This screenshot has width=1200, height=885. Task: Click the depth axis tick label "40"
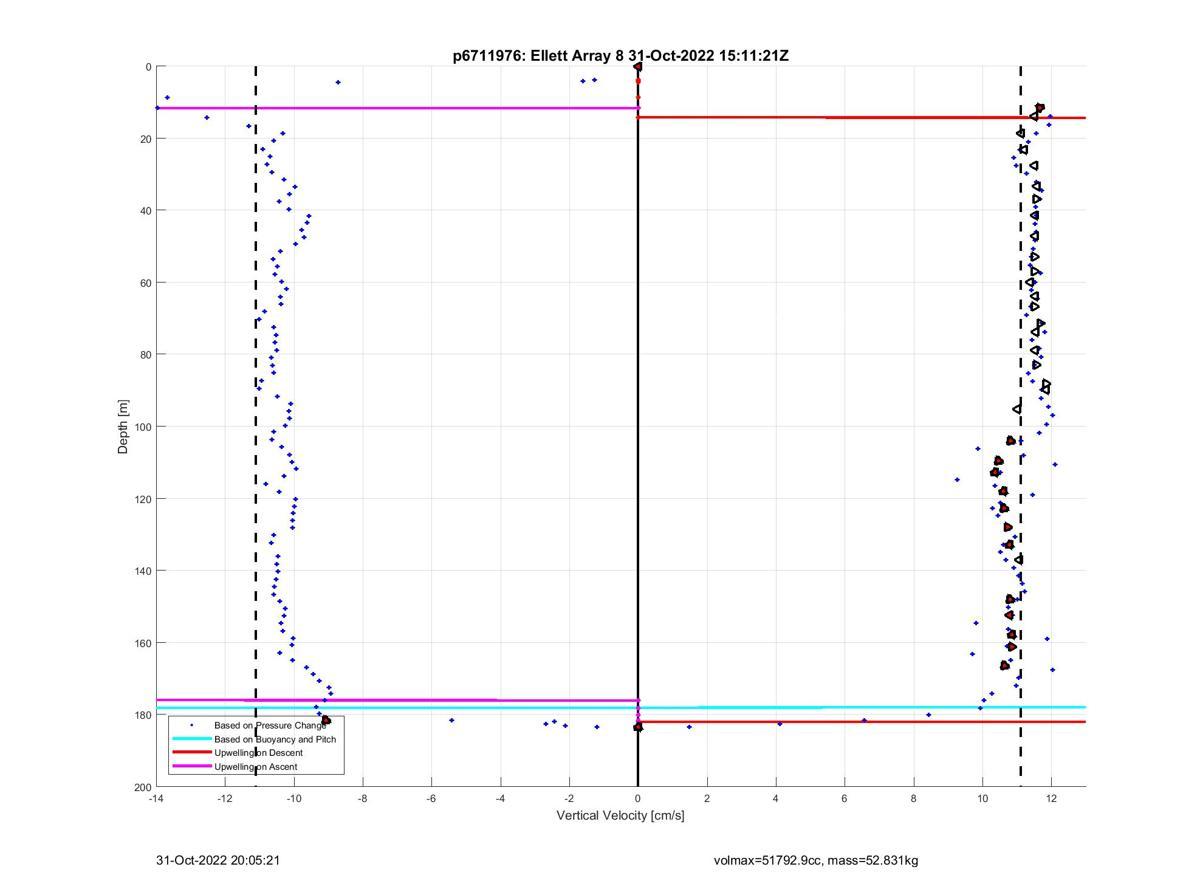click(x=146, y=211)
